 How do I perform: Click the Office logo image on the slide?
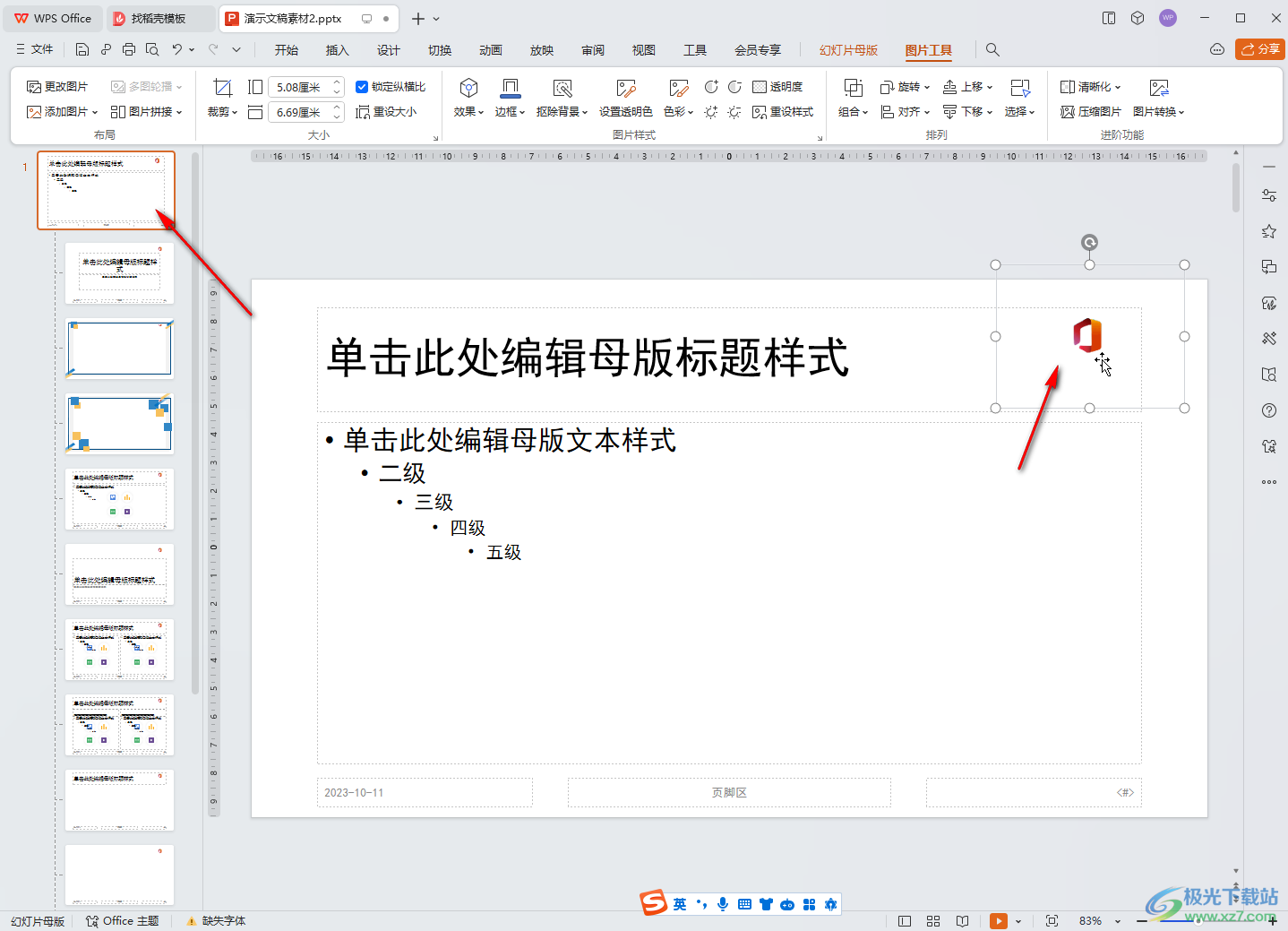point(1087,335)
